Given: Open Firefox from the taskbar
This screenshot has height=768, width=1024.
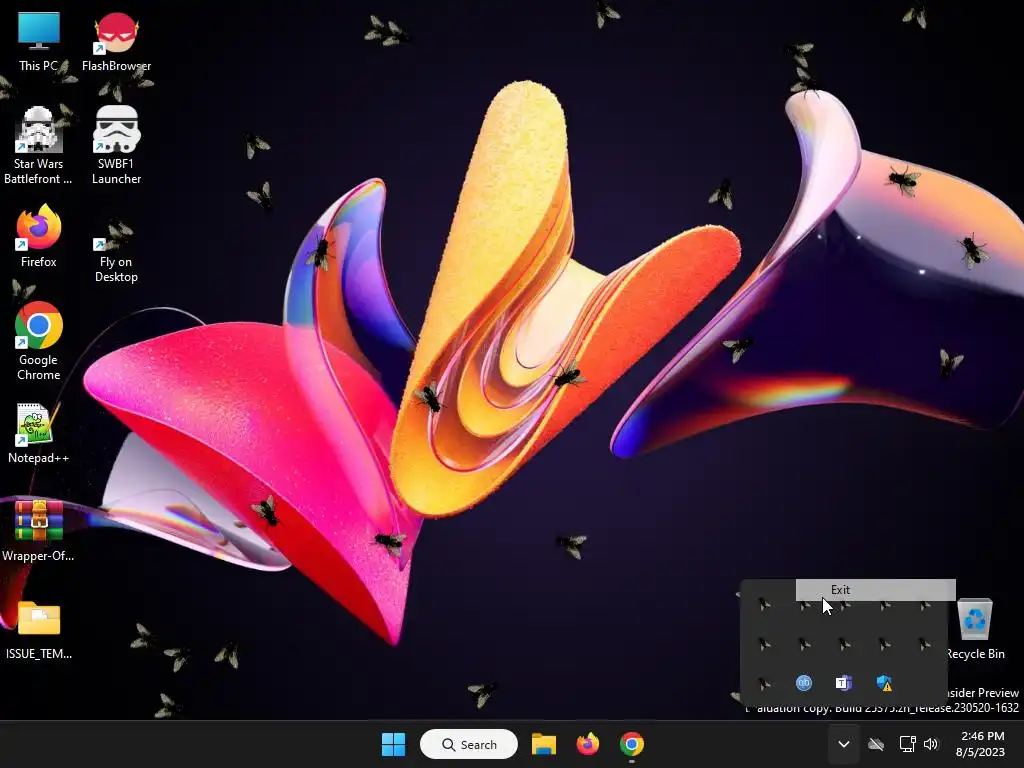Looking at the screenshot, I should coord(588,744).
